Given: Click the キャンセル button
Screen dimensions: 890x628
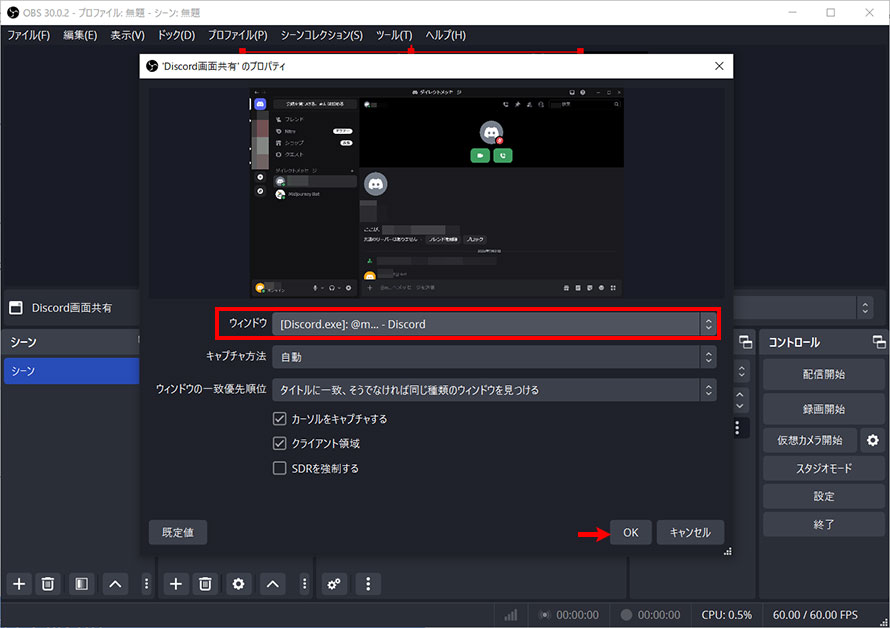Looking at the screenshot, I should coord(690,533).
